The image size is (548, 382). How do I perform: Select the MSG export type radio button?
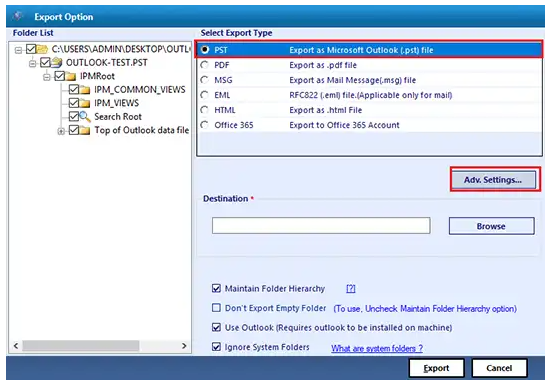pos(205,80)
